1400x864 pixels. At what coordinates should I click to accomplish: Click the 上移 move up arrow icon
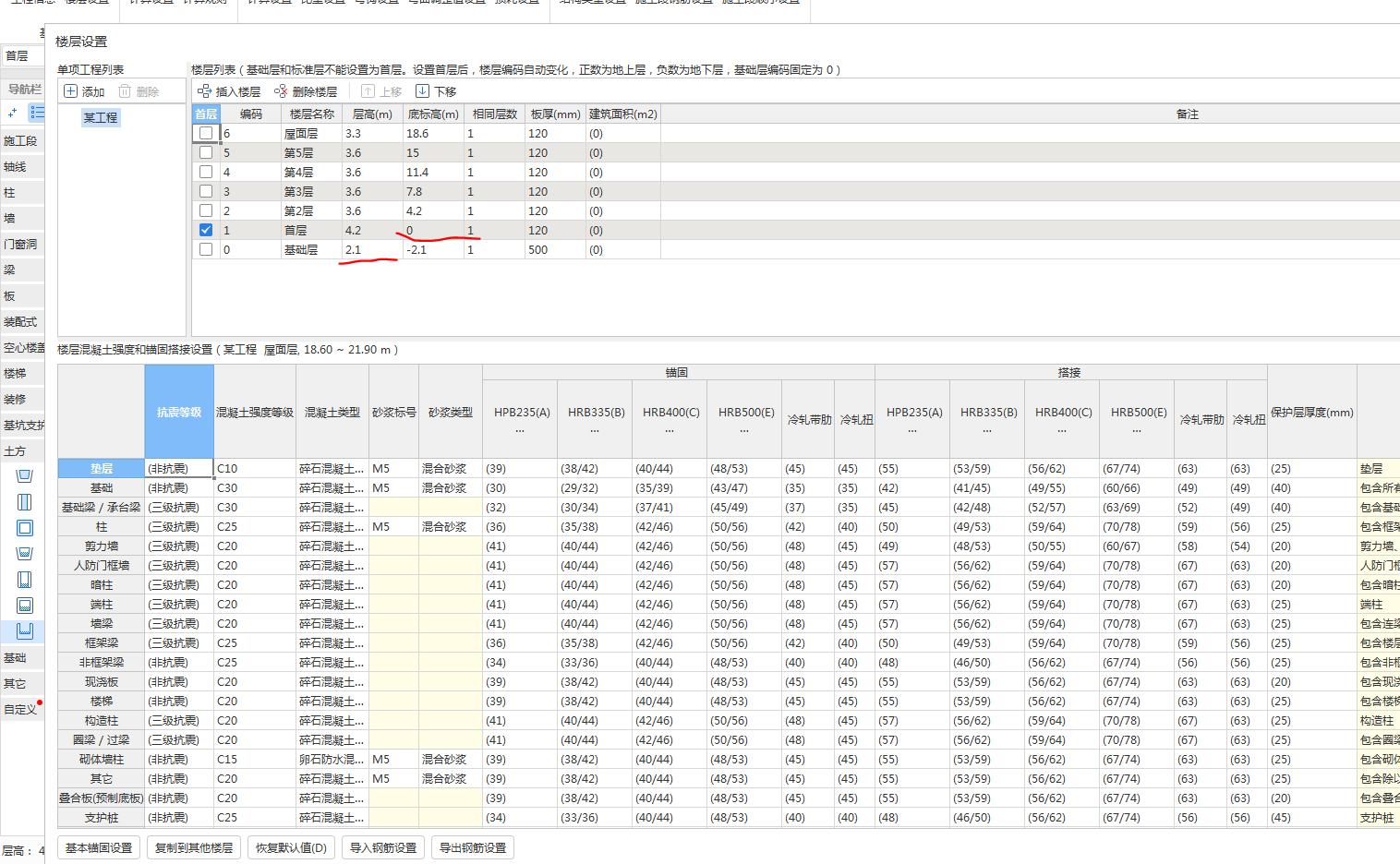pos(368,91)
